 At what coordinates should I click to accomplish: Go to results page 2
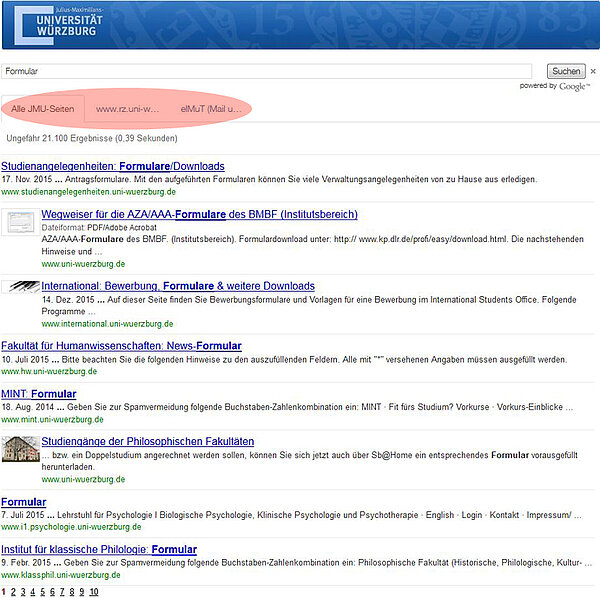[x=14, y=592]
